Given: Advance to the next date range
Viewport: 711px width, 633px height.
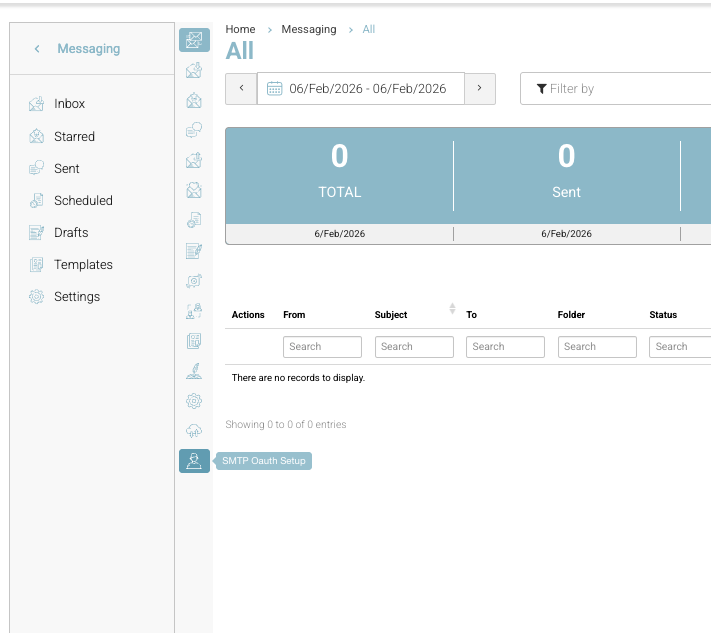Looking at the screenshot, I should point(480,88).
